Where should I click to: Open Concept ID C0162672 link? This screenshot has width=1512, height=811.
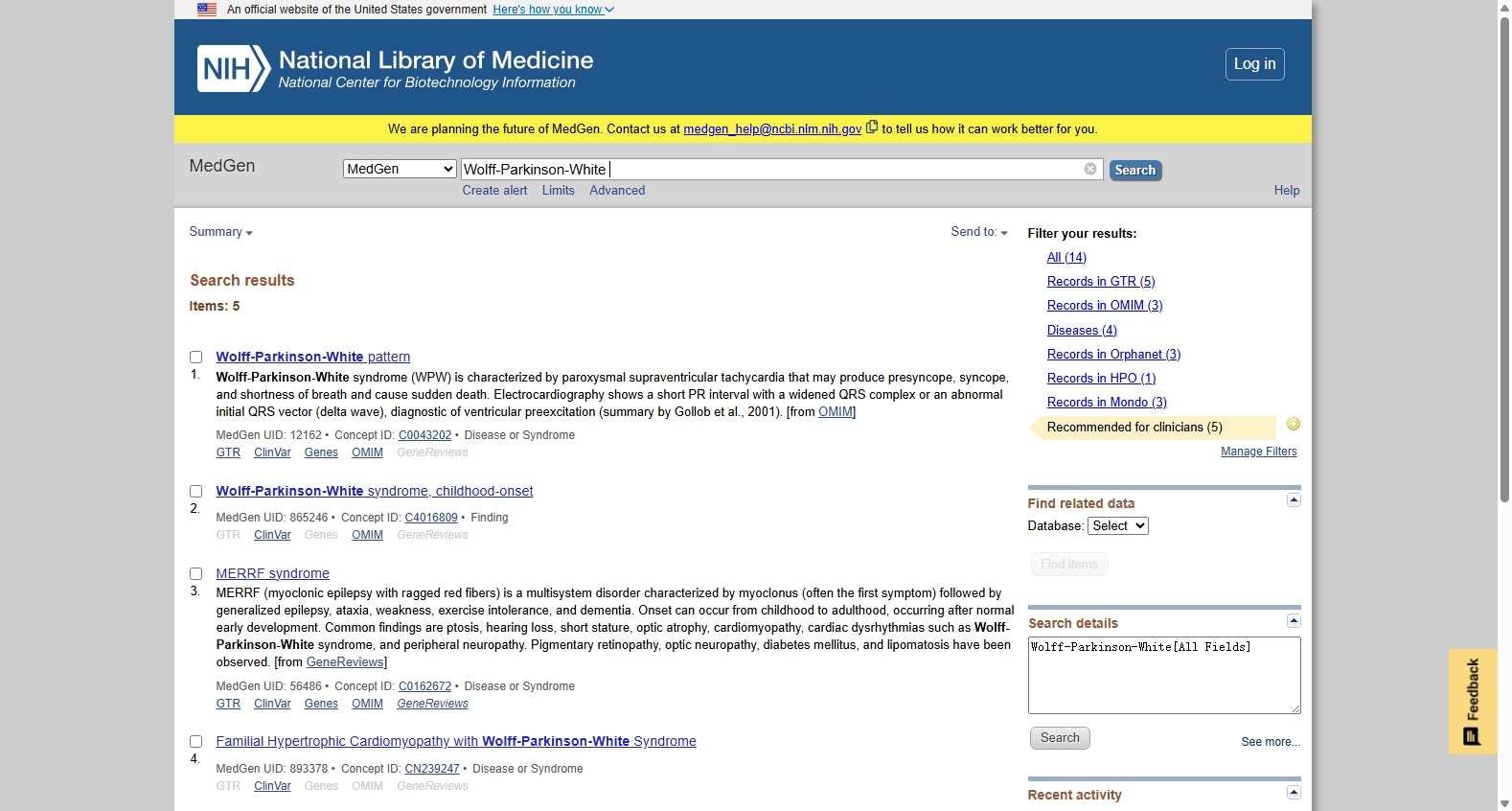point(424,686)
